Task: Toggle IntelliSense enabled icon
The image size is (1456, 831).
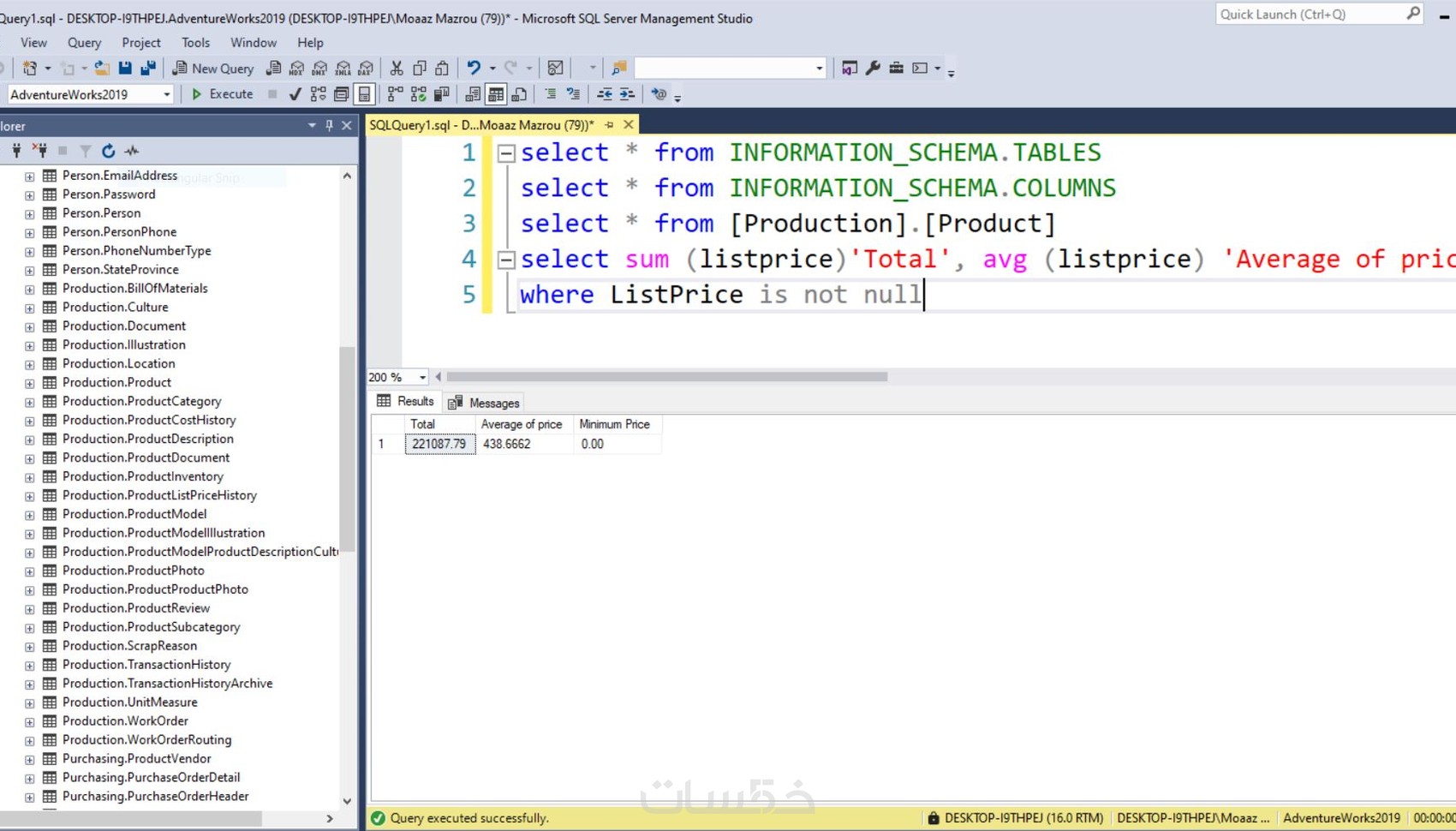Action: click(x=365, y=94)
